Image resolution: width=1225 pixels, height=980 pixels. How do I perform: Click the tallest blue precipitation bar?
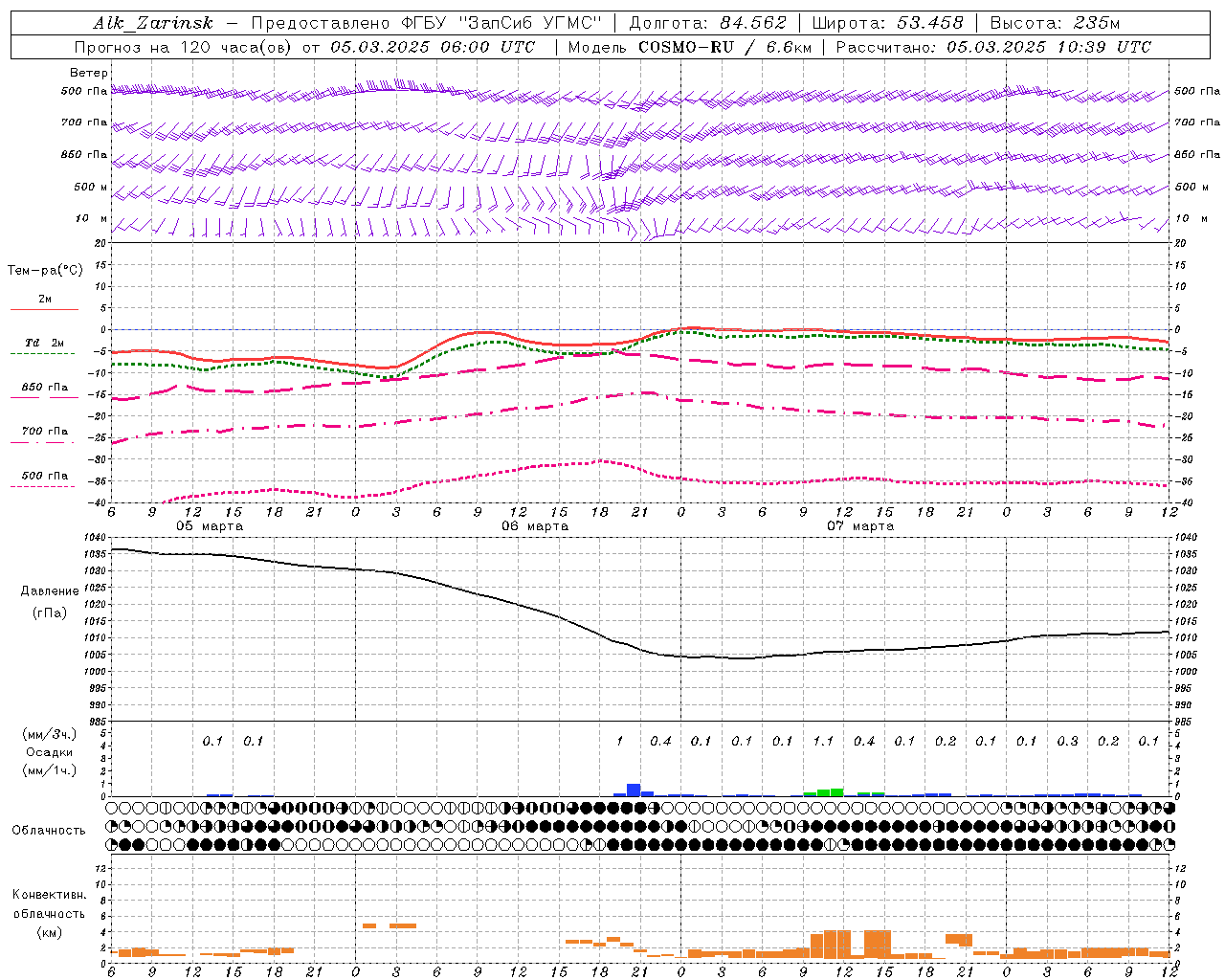634,790
